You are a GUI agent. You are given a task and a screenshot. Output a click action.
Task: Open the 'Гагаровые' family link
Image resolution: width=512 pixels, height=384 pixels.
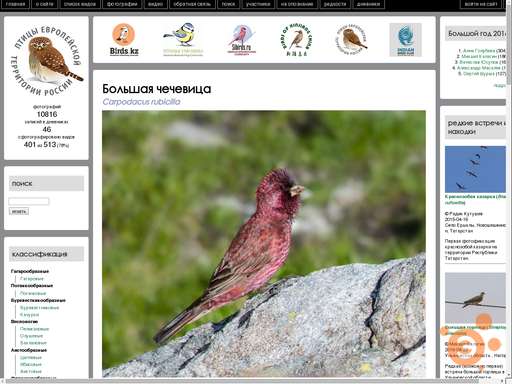[x=32, y=279]
